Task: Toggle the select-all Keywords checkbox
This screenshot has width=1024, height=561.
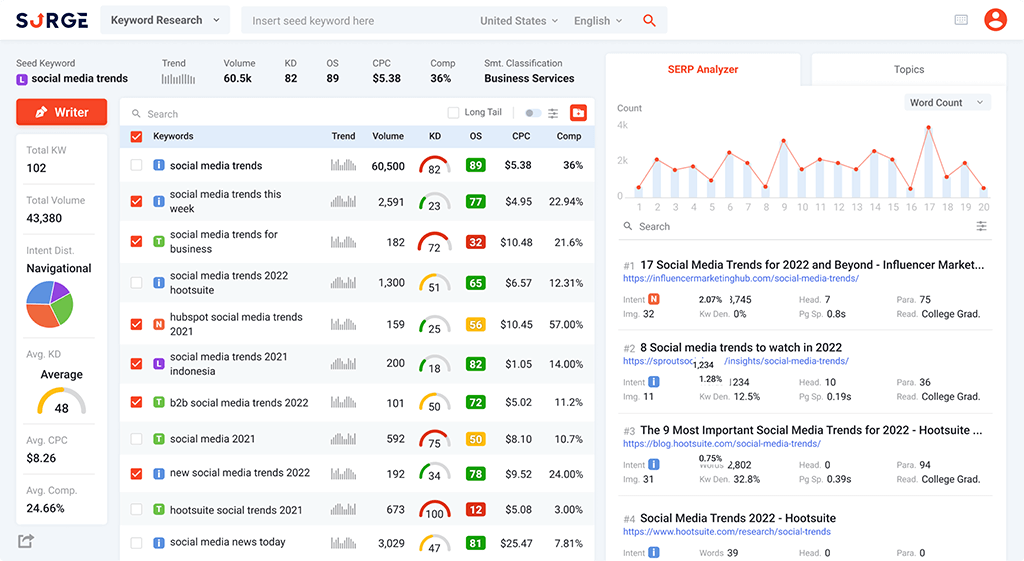Action: click(136, 136)
